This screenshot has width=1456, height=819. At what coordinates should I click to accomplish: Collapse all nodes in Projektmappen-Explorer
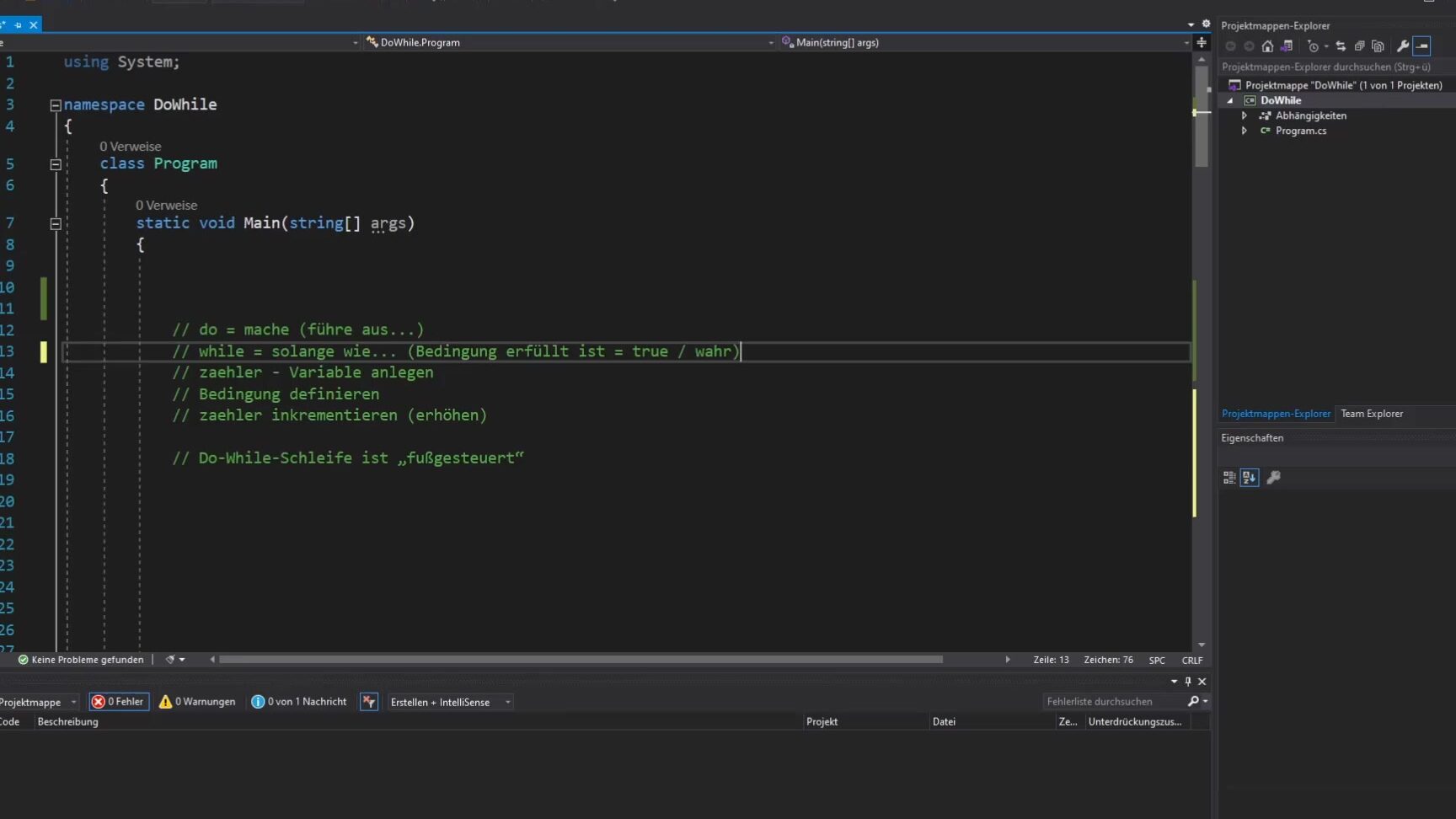[x=1359, y=46]
